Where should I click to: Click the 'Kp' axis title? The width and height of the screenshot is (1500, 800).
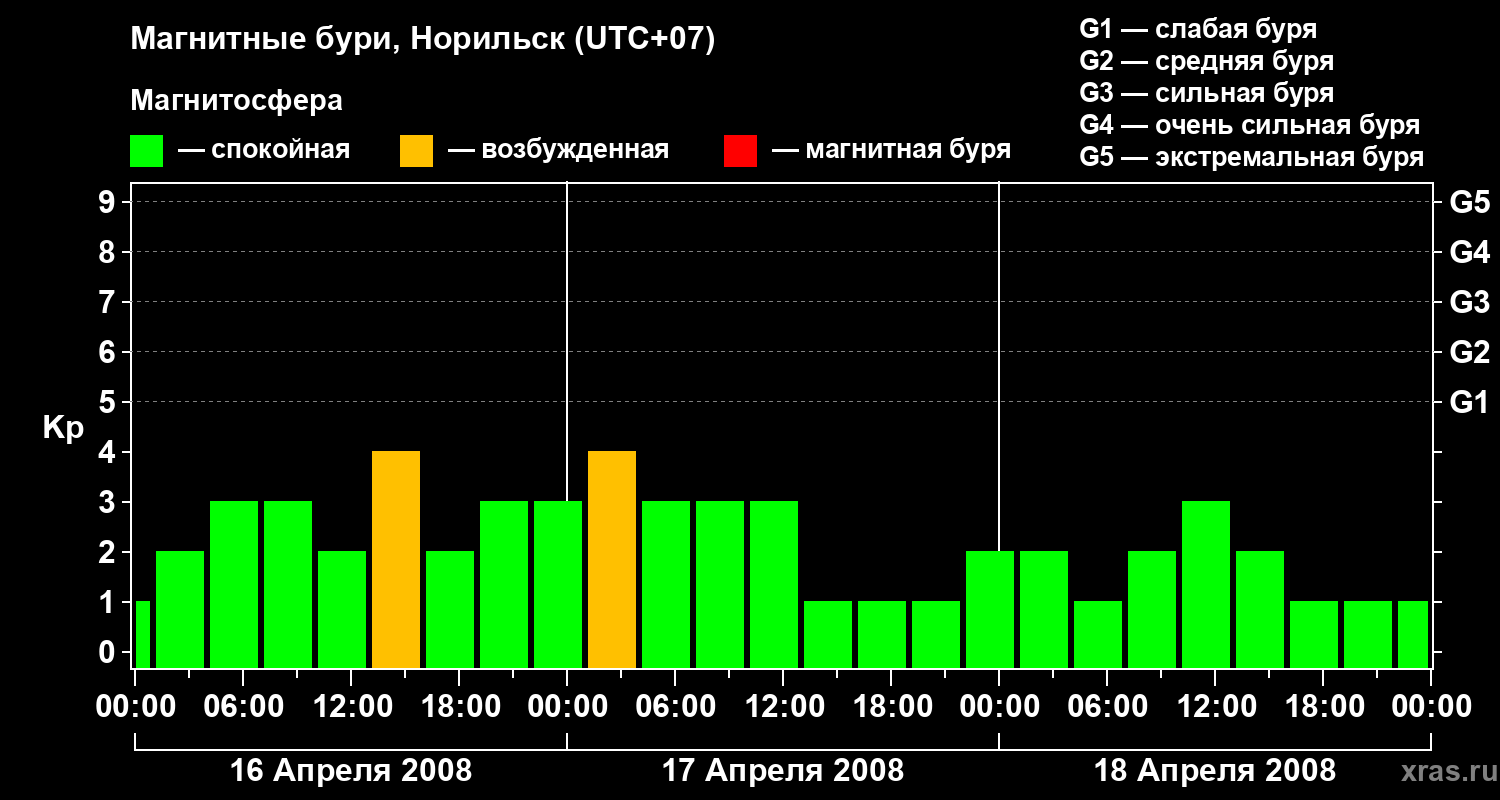pyautogui.click(x=63, y=428)
